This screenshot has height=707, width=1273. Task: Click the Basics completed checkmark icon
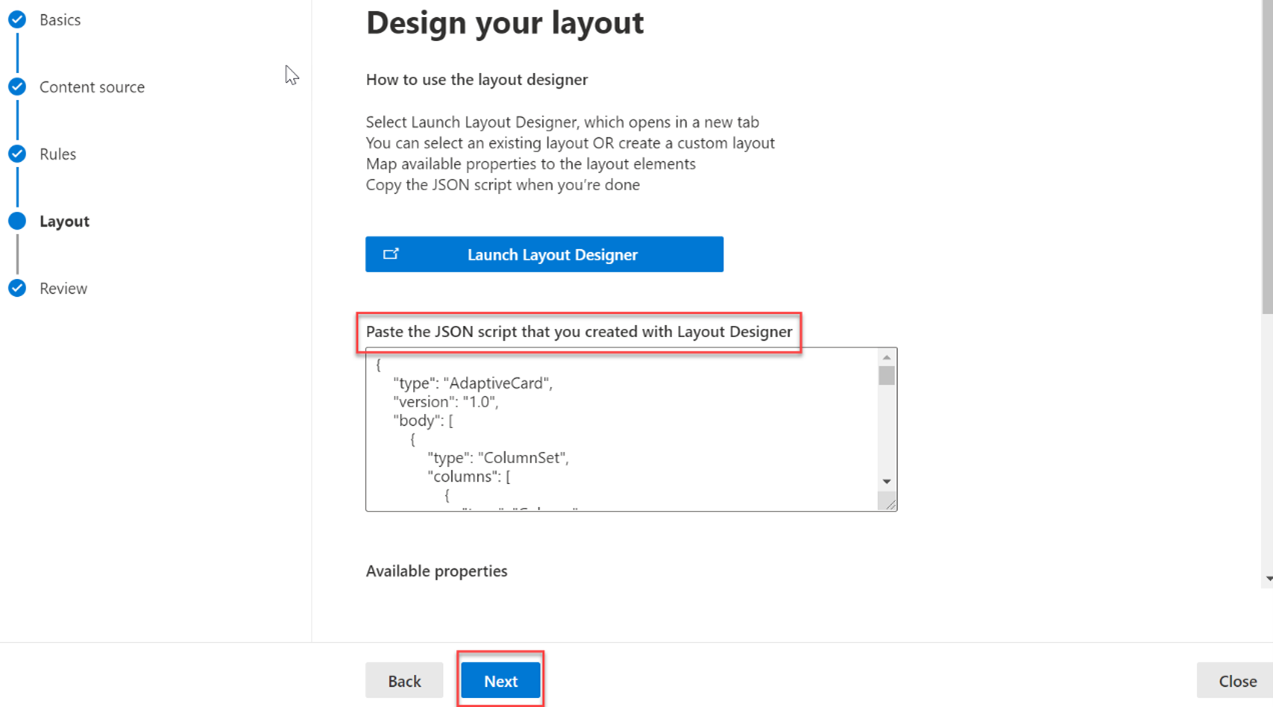pyautogui.click(x=17, y=20)
